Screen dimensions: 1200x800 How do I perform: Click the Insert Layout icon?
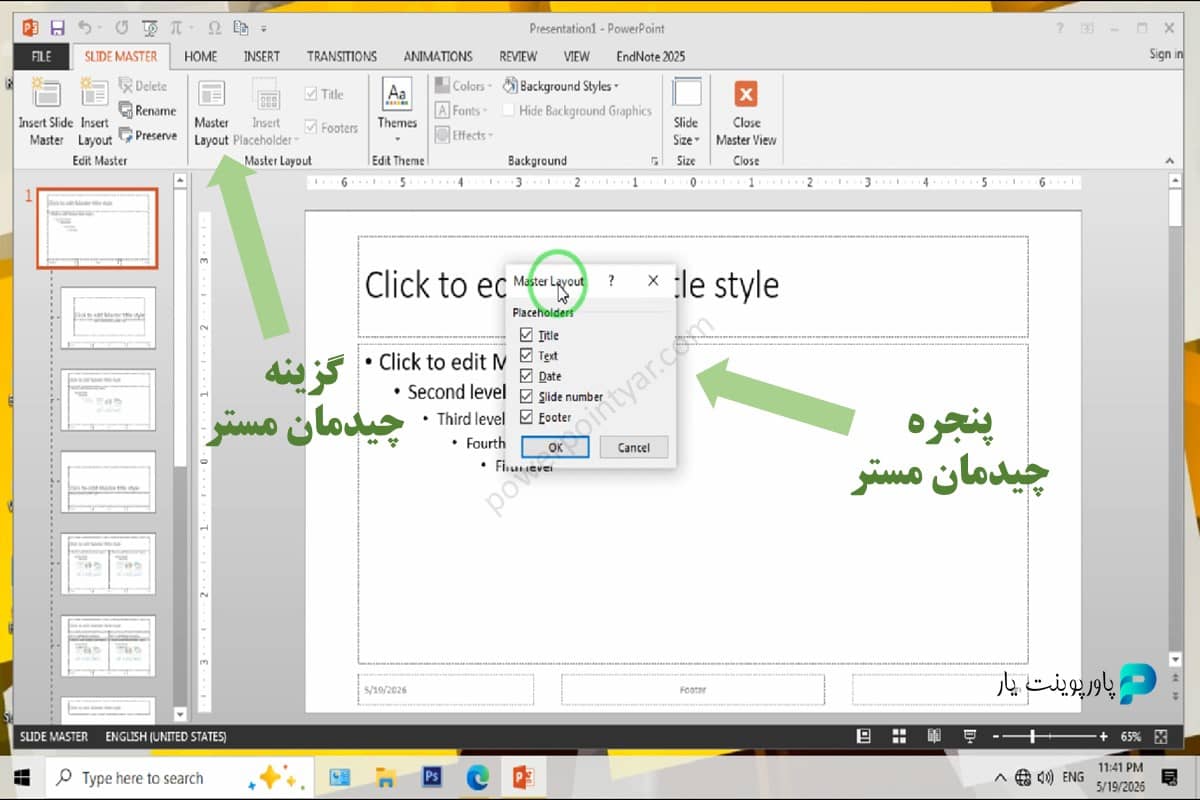point(95,112)
